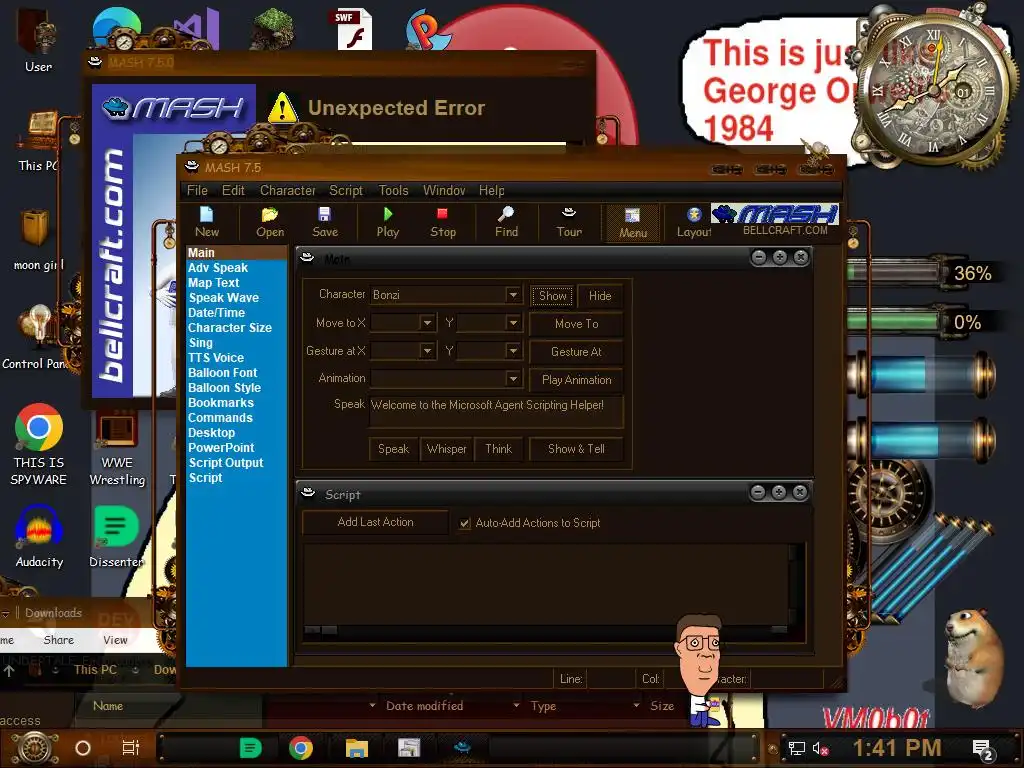Open the User folder desktop icon

pyautogui.click(x=38, y=38)
